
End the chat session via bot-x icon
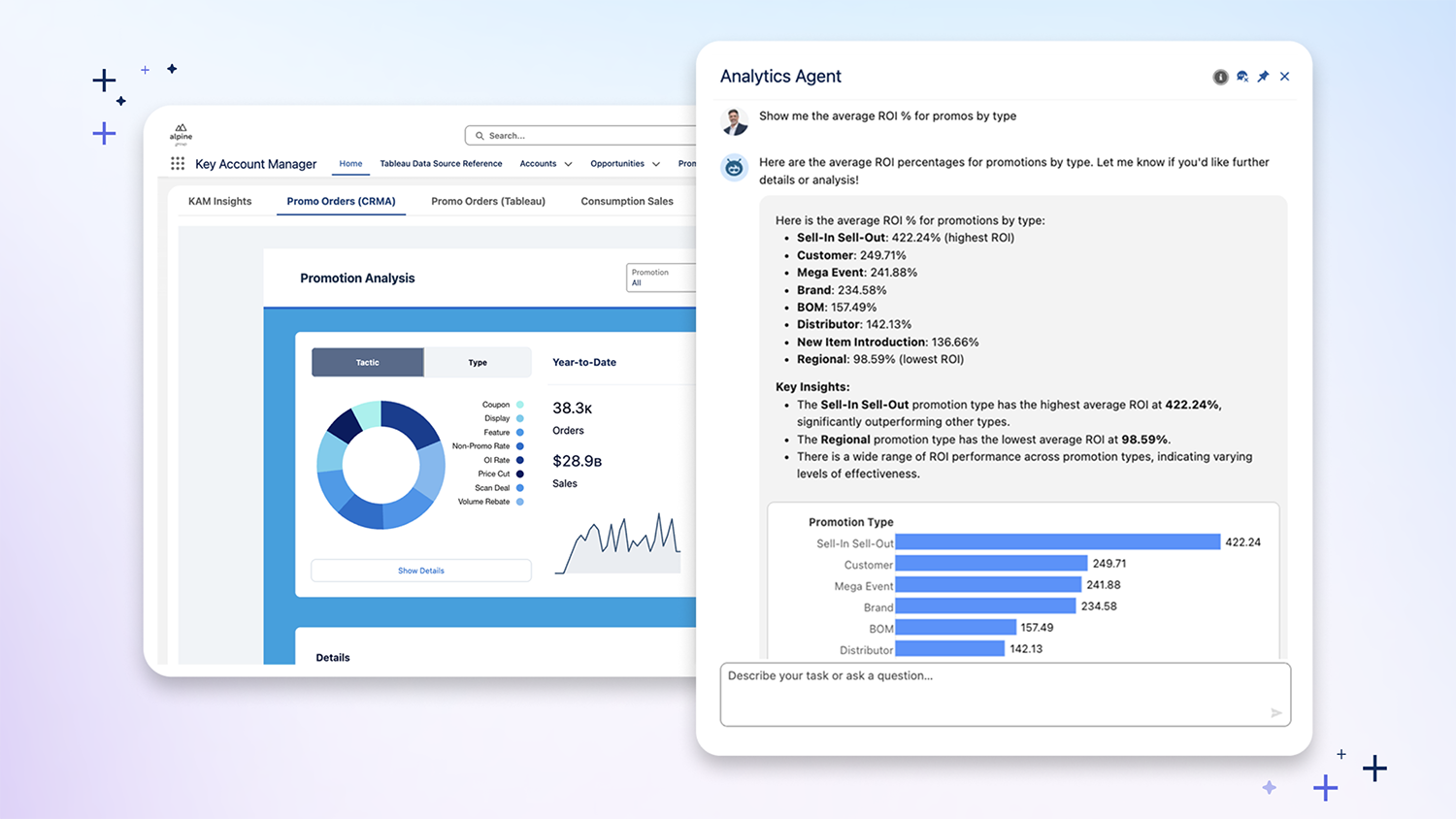click(x=1242, y=76)
